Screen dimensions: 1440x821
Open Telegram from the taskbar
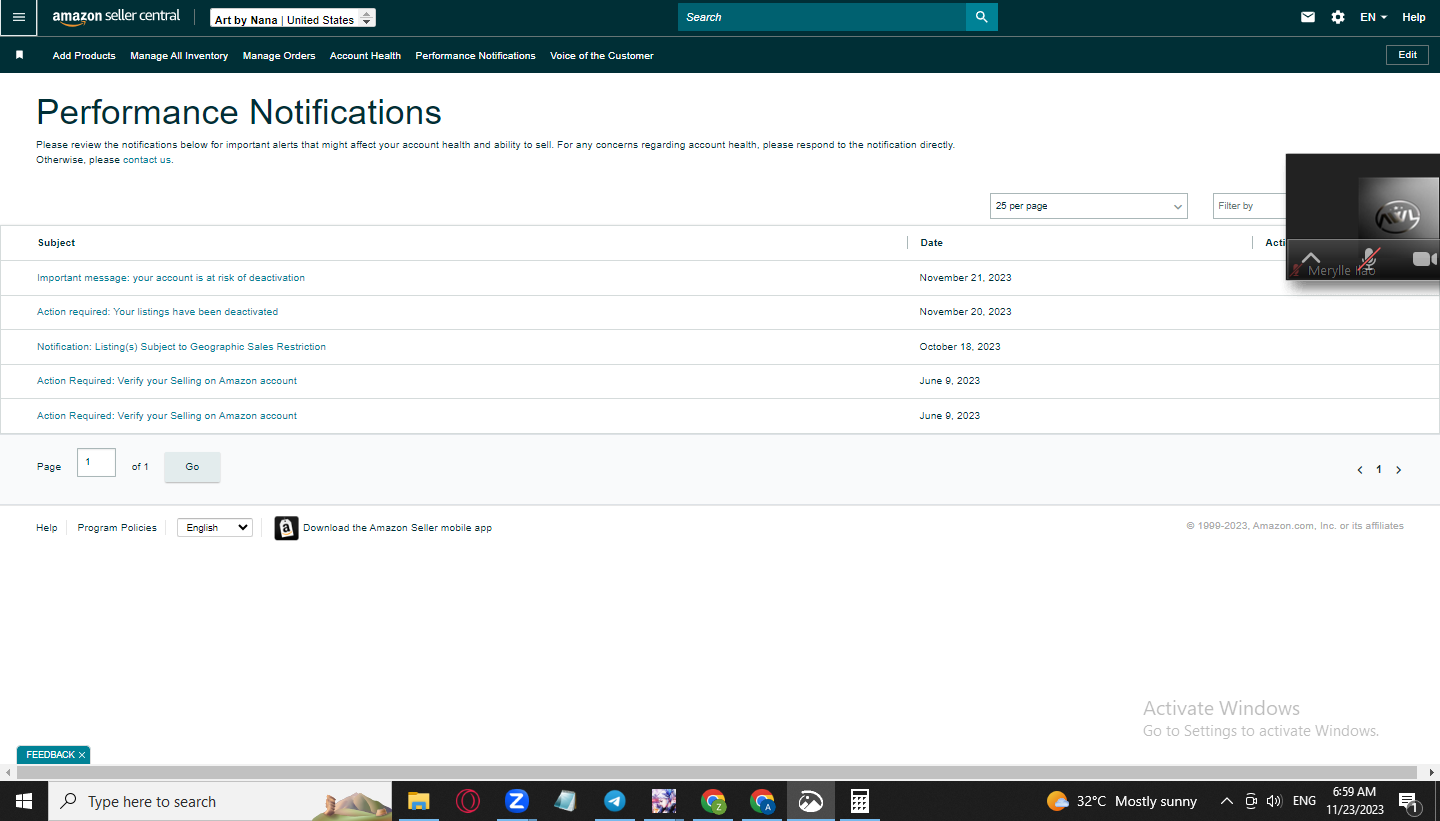pyautogui.click(x=614, y=801)
